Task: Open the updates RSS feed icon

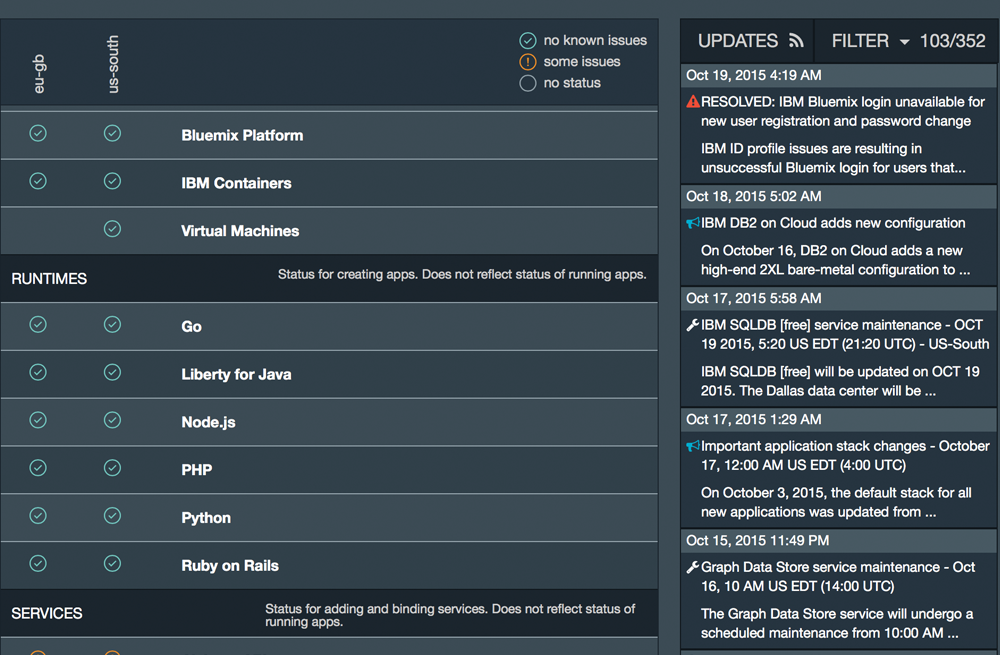Action: 796,41
